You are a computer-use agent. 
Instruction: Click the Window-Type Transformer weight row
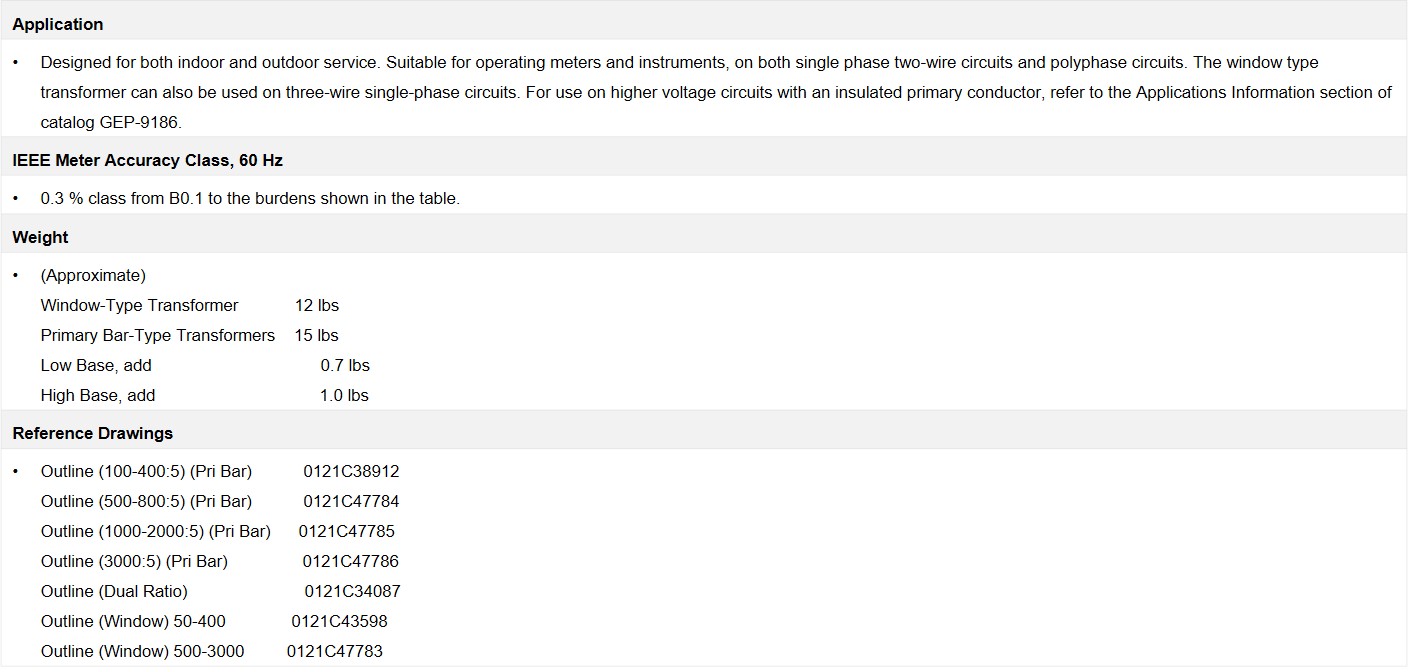(190, 305)
